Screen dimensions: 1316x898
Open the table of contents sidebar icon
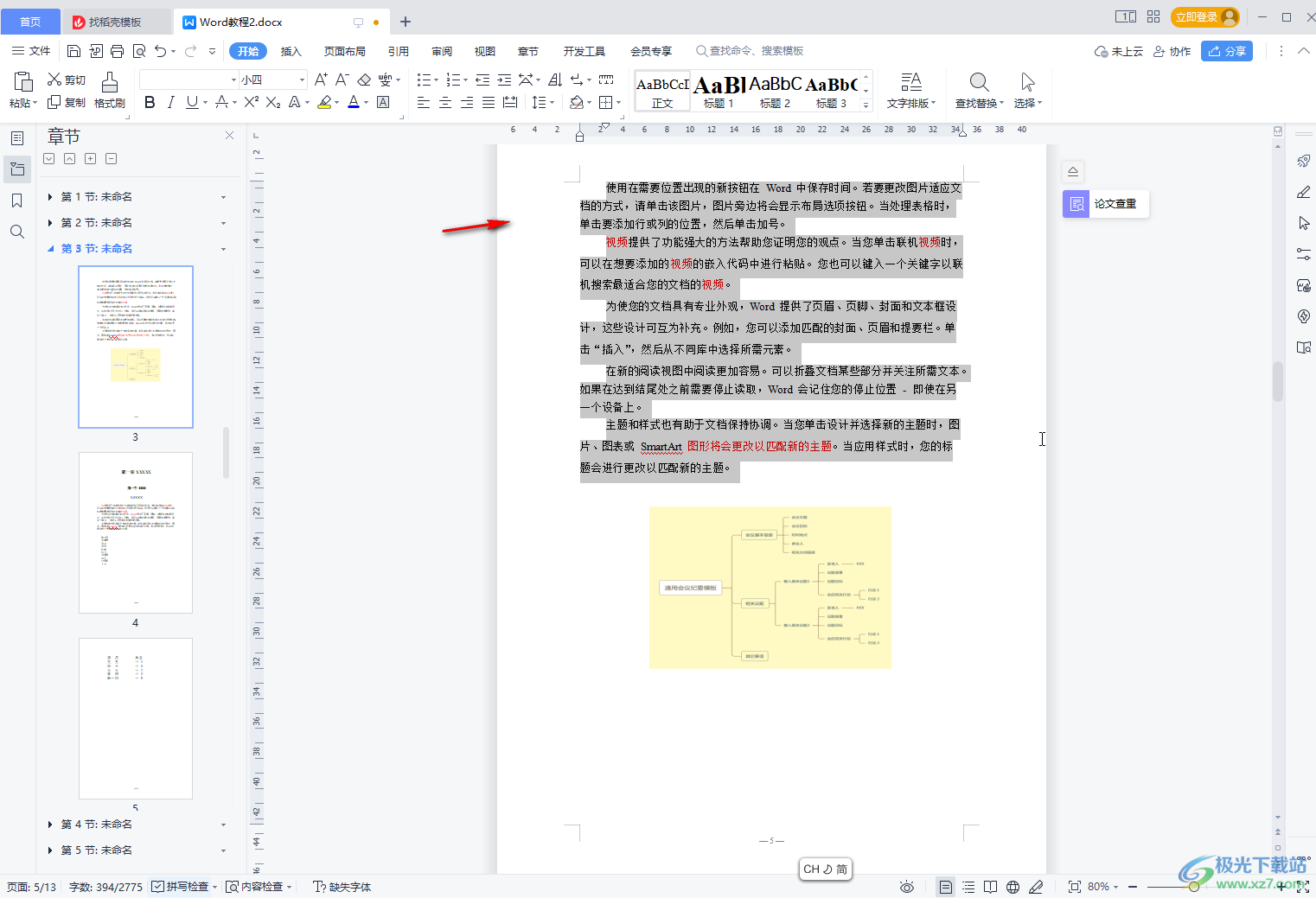pos(17,138)
